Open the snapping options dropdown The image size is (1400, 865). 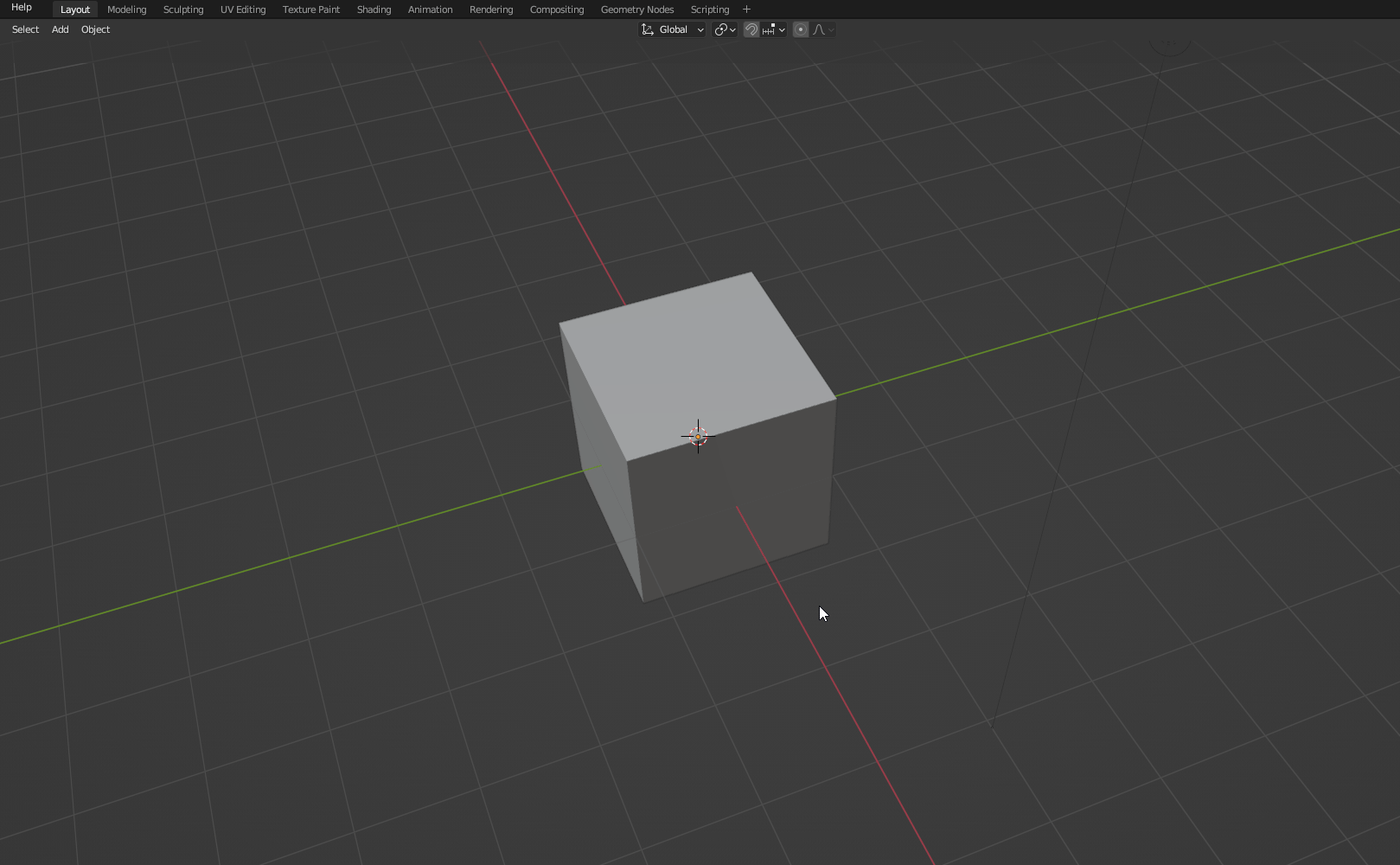click(x=773, y=29)
